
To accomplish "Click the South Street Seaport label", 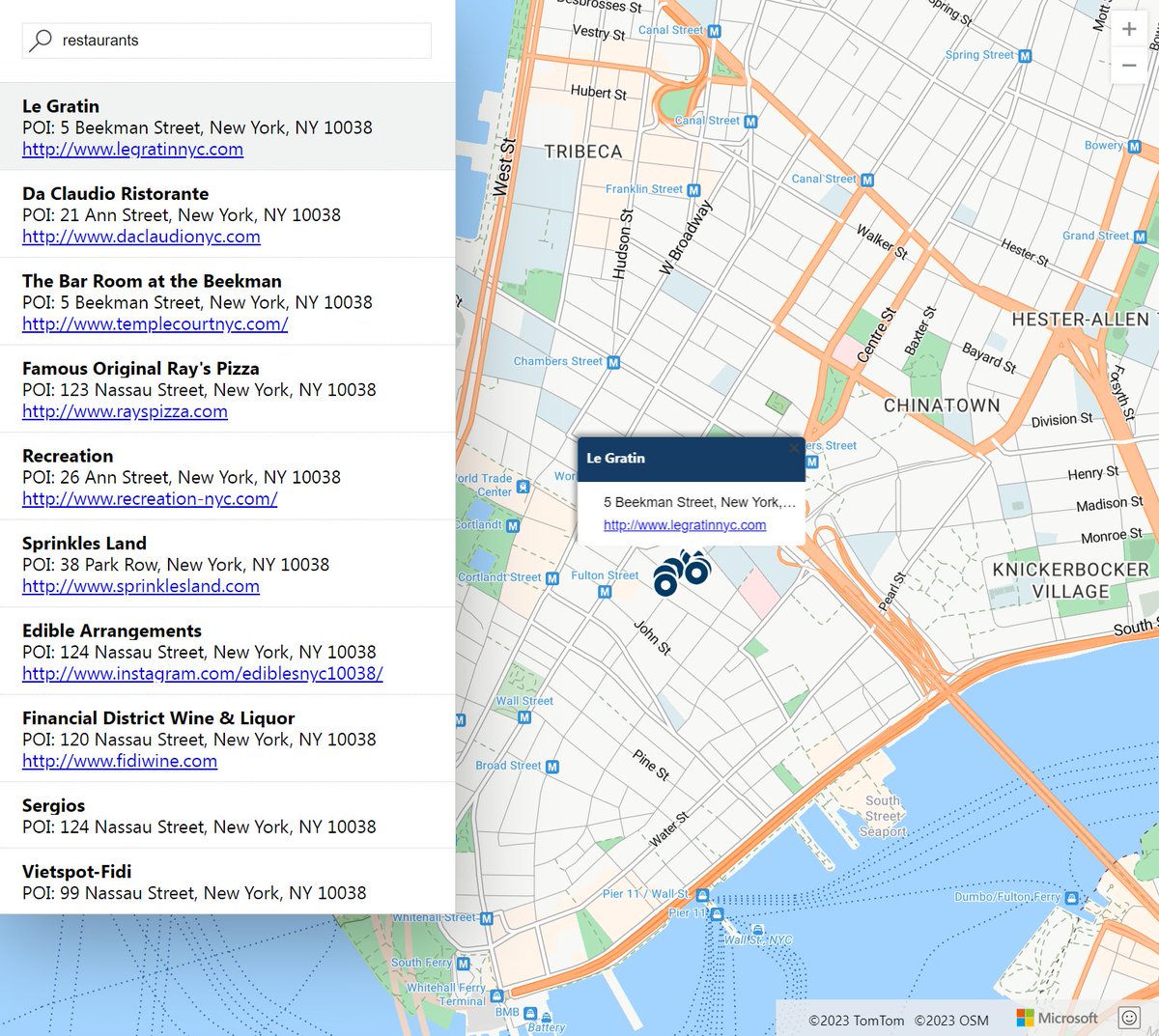I will tap(884, 816).
